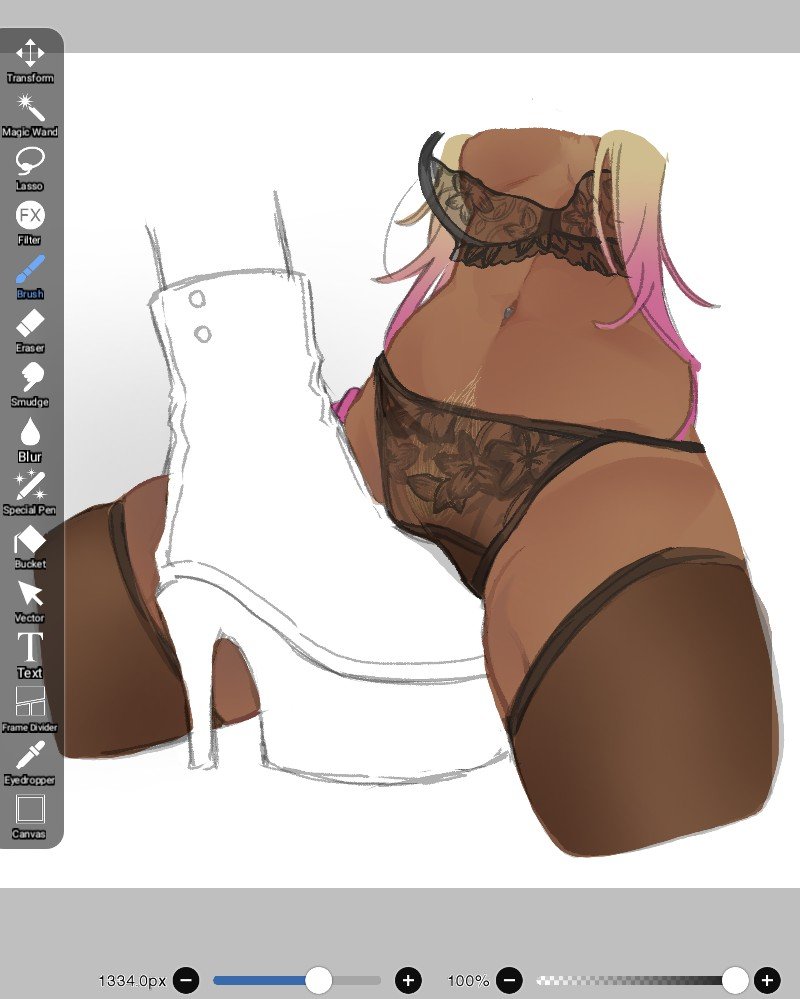This screenshot has width=800, height=999.
Task: Select the Bucket fill tool
Action: pos(30,547)
